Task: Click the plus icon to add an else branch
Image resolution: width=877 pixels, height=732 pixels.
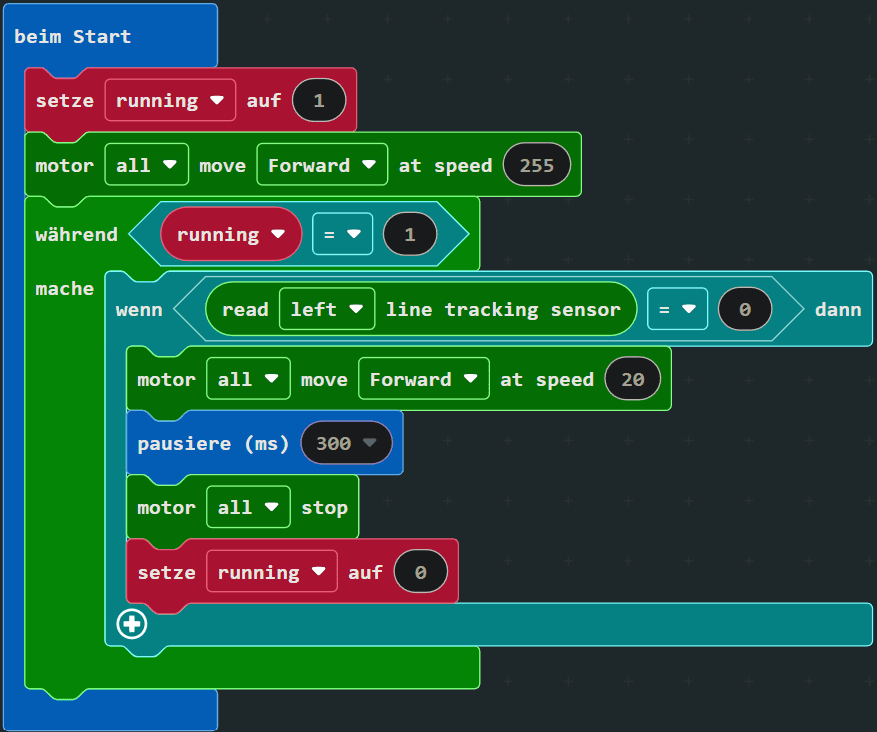Action: 131,623
